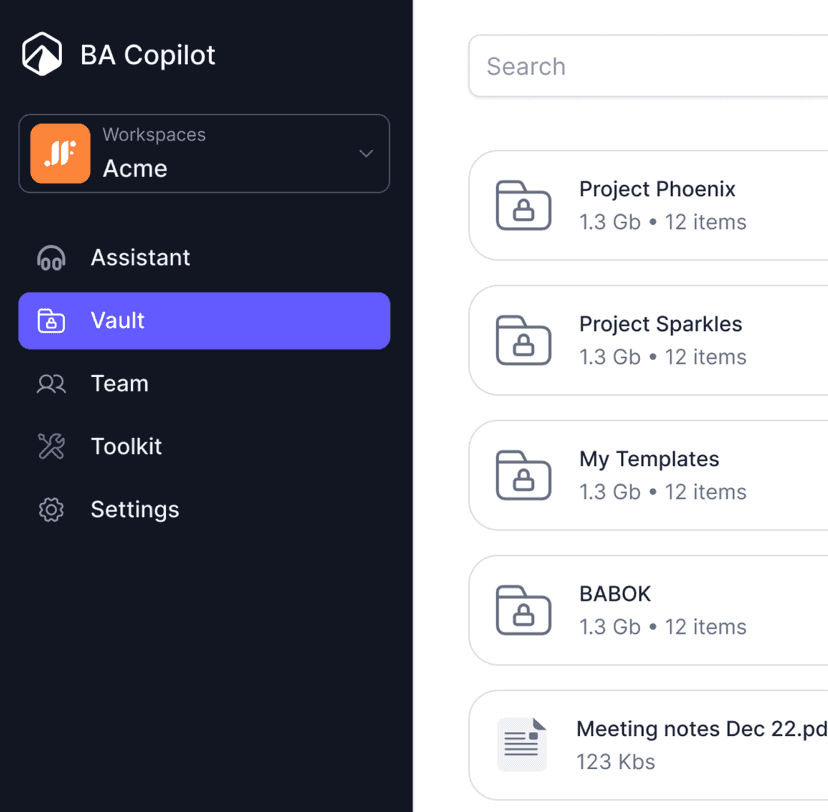Select the Vault menu item
Screen dimensions: 828x812
[204, 321]
